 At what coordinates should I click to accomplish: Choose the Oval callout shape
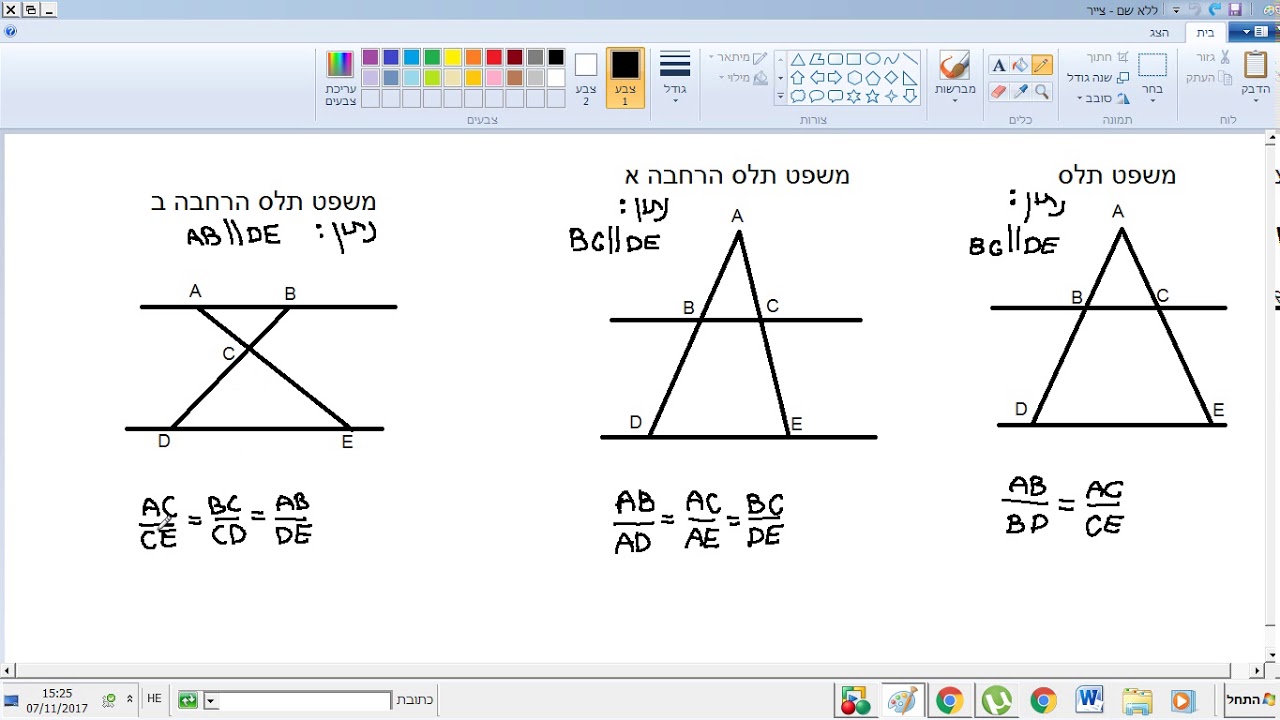coord(816,96)
